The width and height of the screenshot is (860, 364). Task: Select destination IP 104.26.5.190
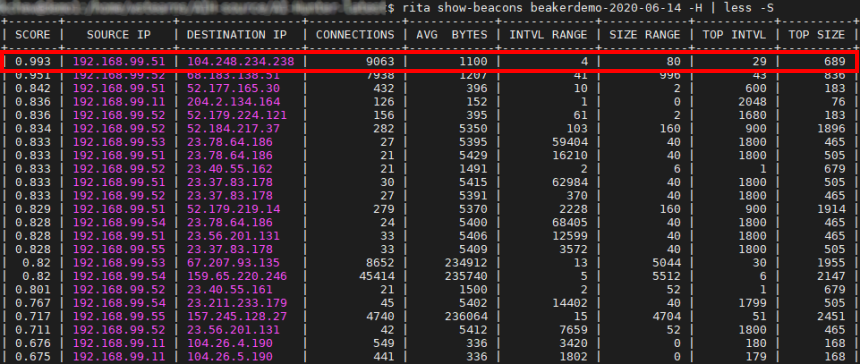click(230, 357)
